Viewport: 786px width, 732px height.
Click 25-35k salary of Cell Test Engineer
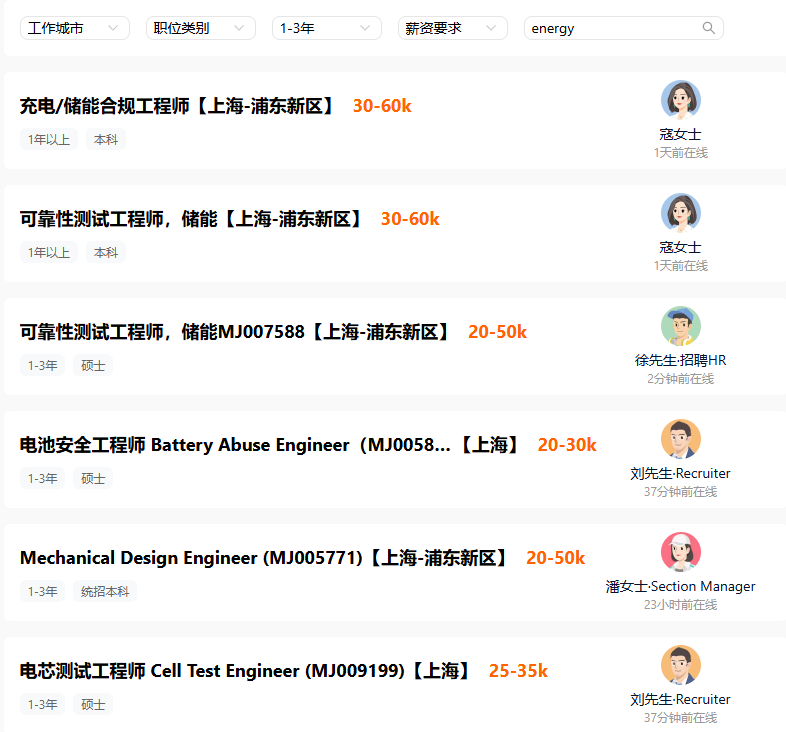pos(518,671)
